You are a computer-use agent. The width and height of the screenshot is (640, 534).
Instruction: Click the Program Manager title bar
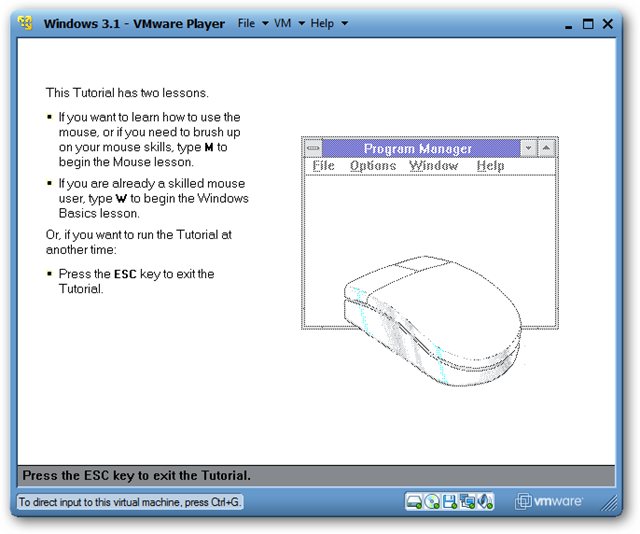pos(421,148)
